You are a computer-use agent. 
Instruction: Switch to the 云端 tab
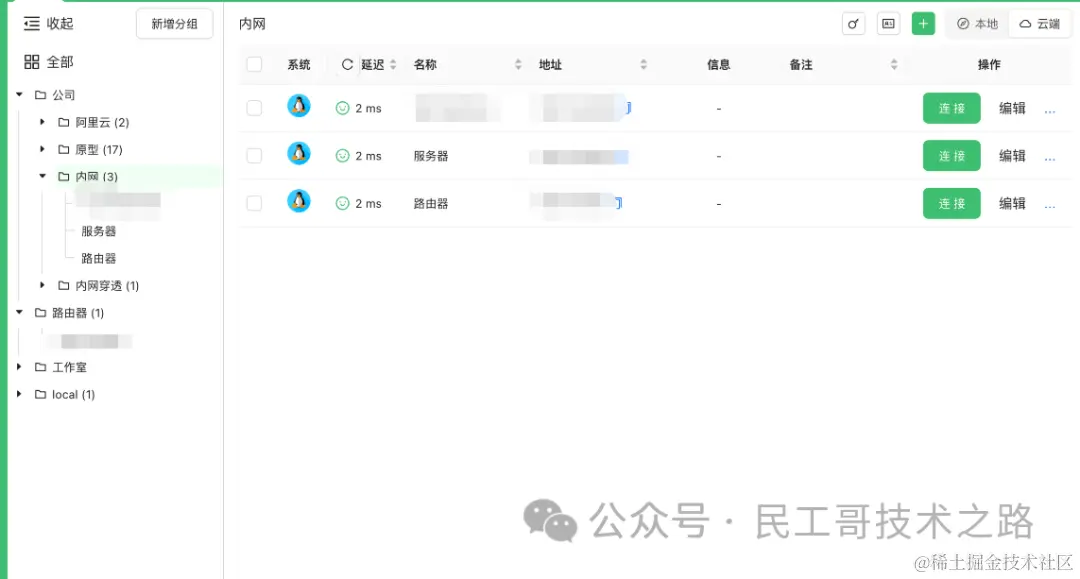(1040, 23)
